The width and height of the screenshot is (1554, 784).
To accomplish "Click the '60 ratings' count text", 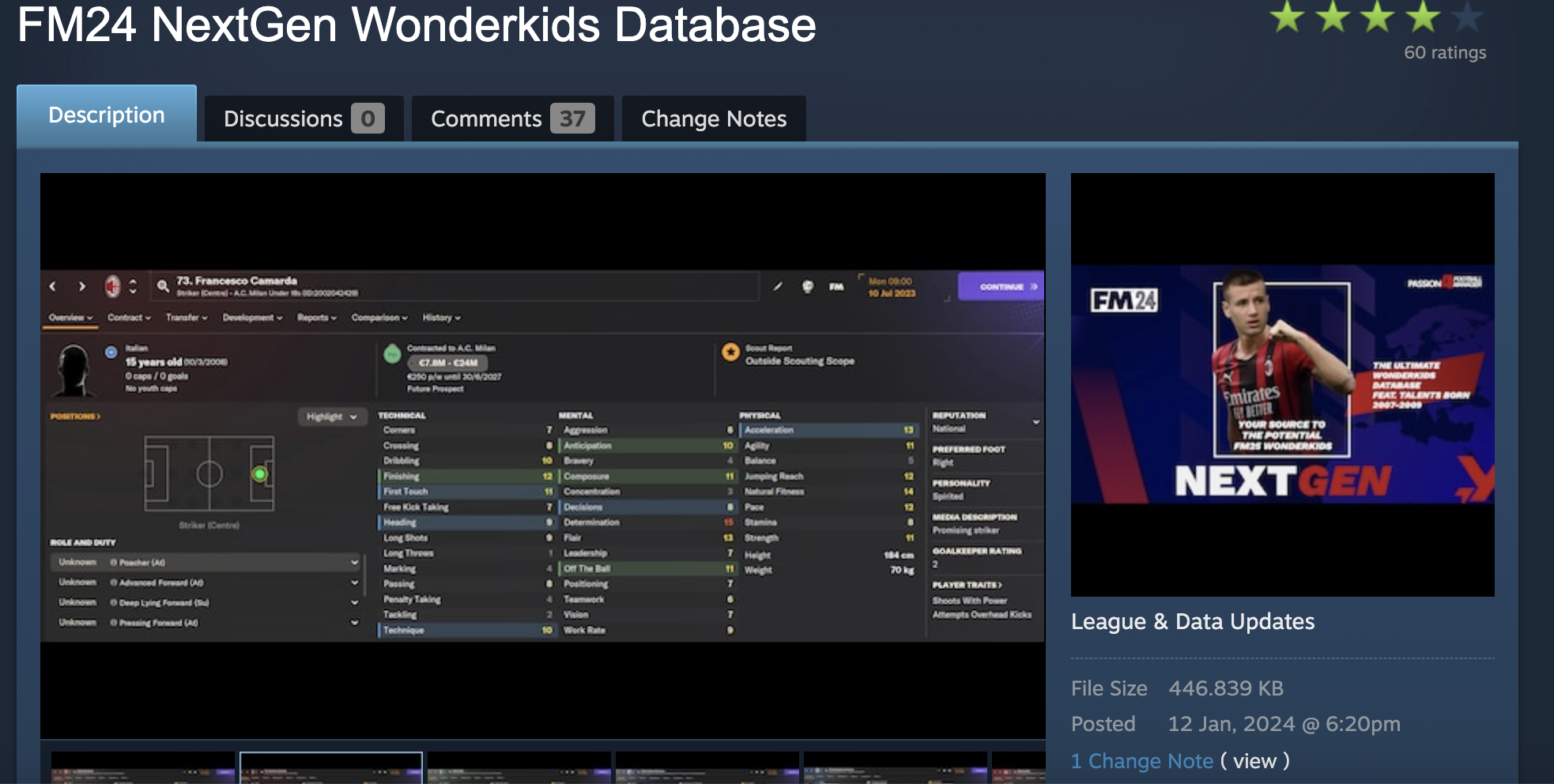I will click(x=1445, y=53).
